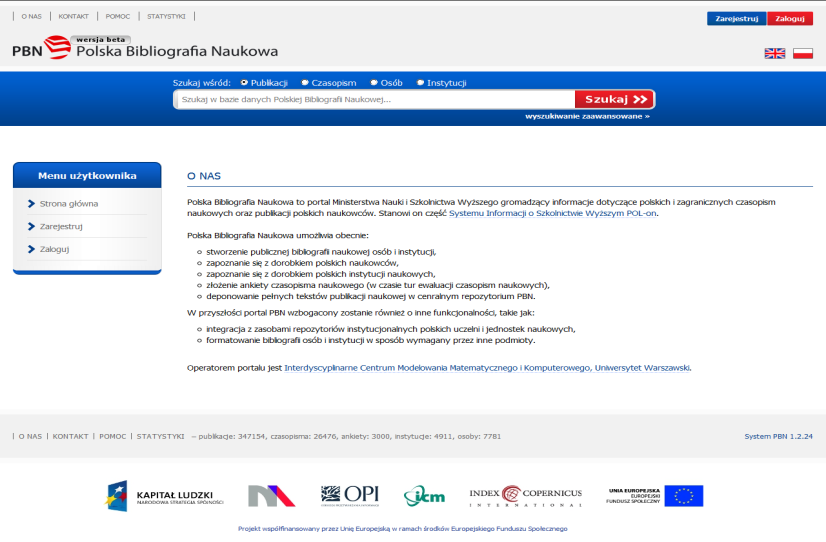Click the ICM logo in the footer
The height and width of the screenshot is (542, 826).
424,496
